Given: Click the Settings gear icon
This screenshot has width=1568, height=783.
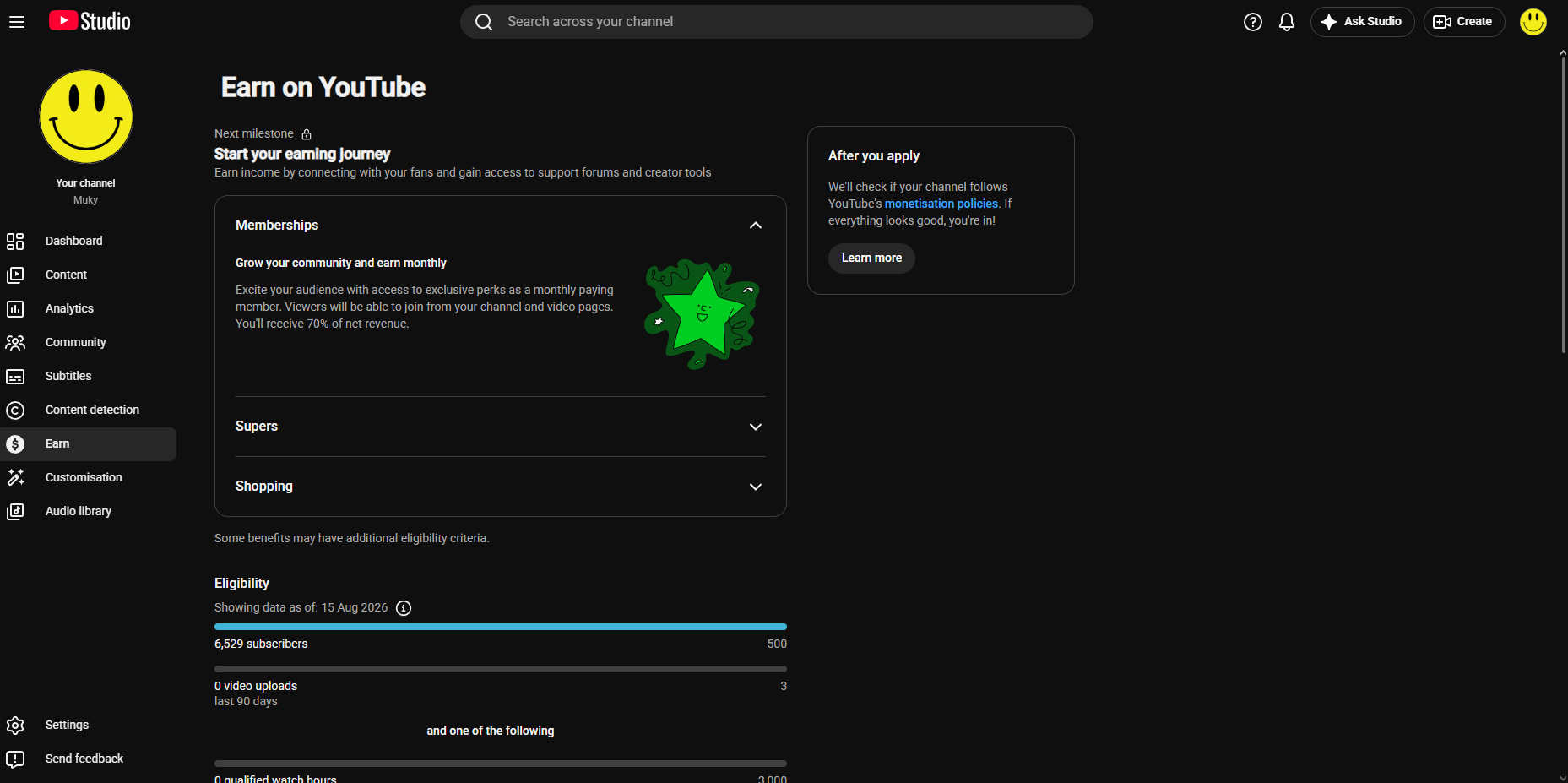Looking at the screenshot, I should coord(15,726).
